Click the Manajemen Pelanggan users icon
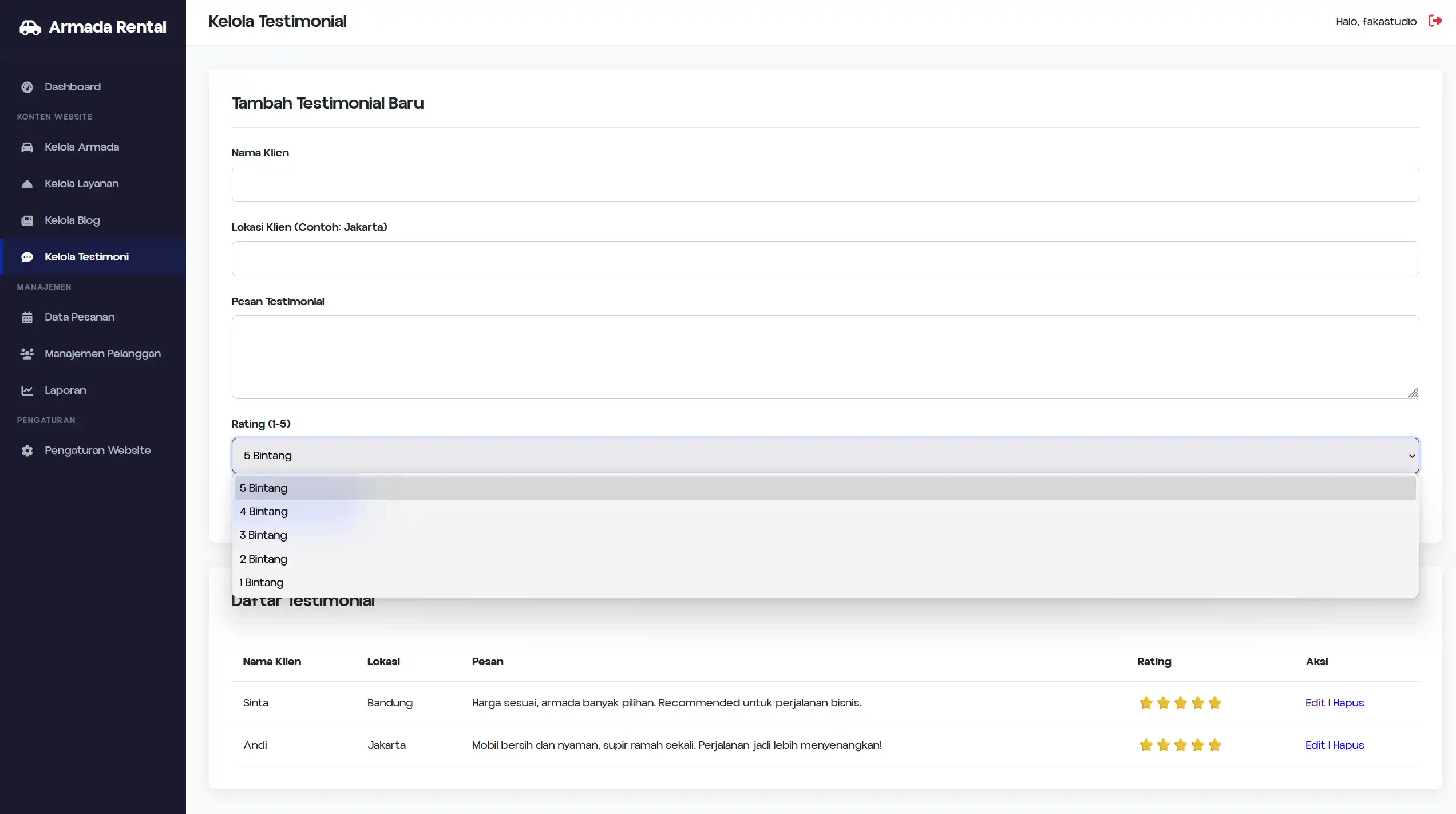Screen dimensions: 1456x814 [27, 354]
